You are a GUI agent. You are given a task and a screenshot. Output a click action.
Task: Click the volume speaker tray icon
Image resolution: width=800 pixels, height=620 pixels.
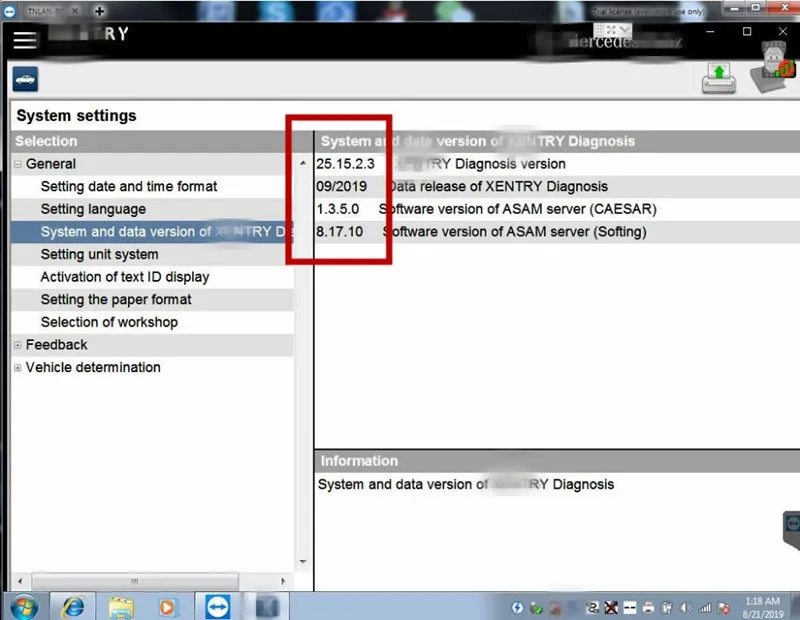pos(686,608)
